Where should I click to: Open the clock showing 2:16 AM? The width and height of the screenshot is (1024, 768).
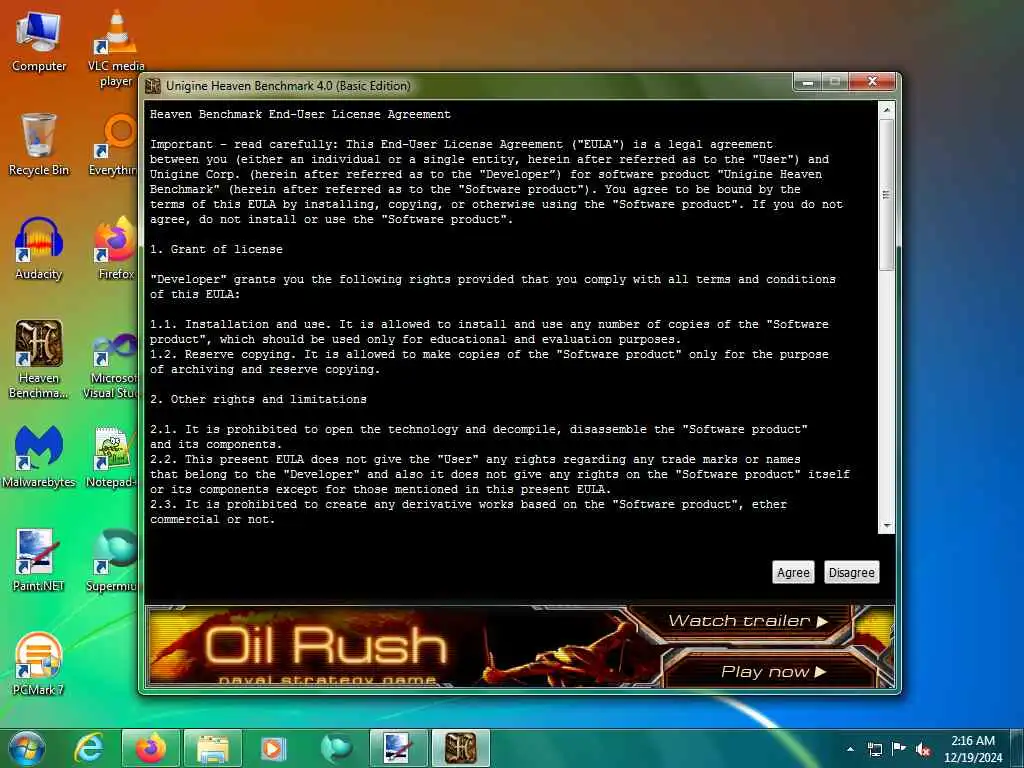(x=973, y=749)
